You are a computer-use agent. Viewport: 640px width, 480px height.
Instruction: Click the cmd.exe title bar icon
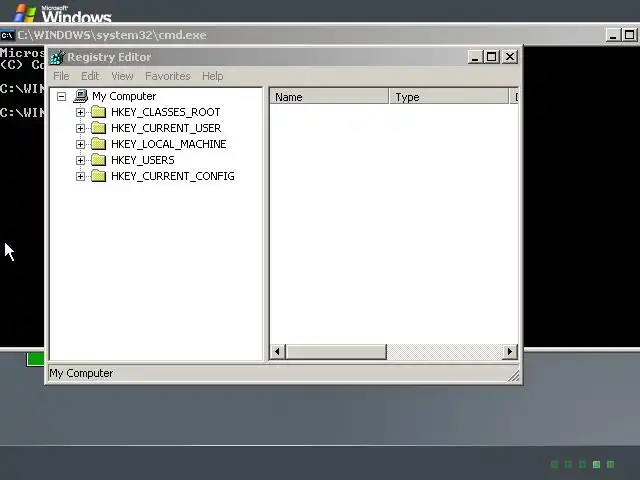(x=7, y=35)
